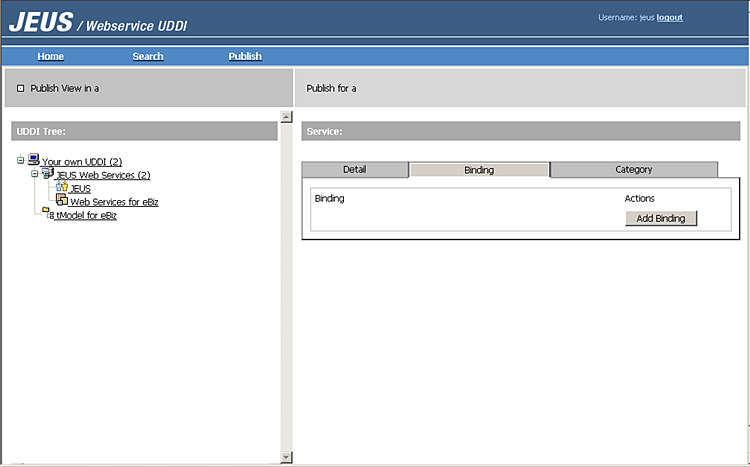Collapse the JEUS Web Services node

click(34, 174)
